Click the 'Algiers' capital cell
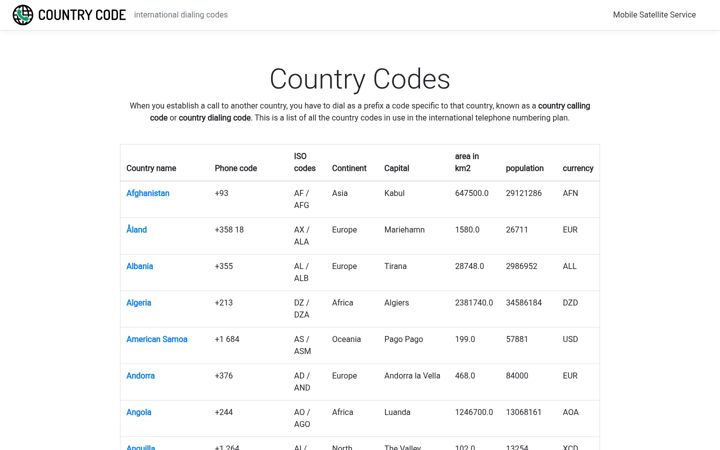This screenshot has height=450, width=720. (x=396, y=303)
